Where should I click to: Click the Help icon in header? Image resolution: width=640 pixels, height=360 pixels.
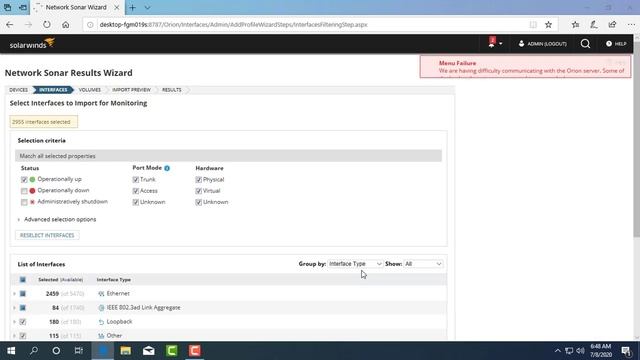(609, 44)
